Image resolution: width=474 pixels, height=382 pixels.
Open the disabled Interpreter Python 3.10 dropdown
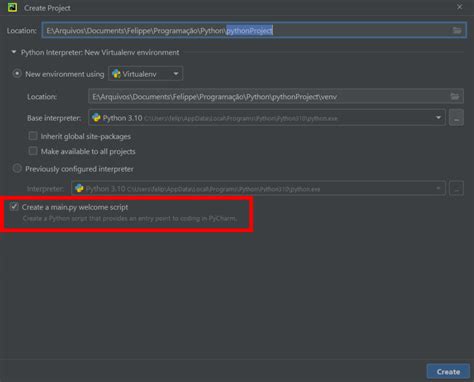coord(258,189)
